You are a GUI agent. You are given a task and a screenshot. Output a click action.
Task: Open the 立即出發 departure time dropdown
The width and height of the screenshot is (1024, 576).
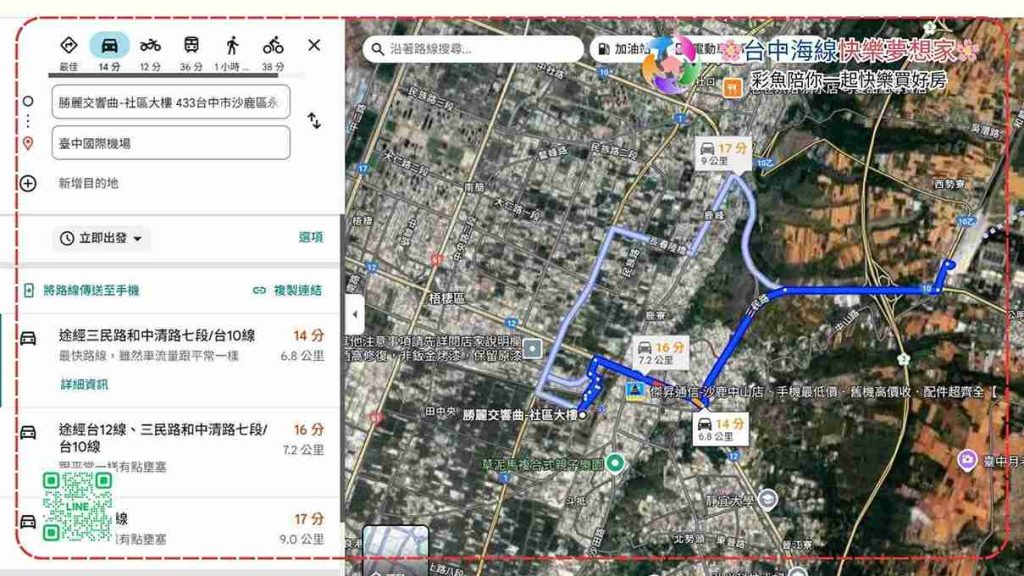(x=102, y=238)
